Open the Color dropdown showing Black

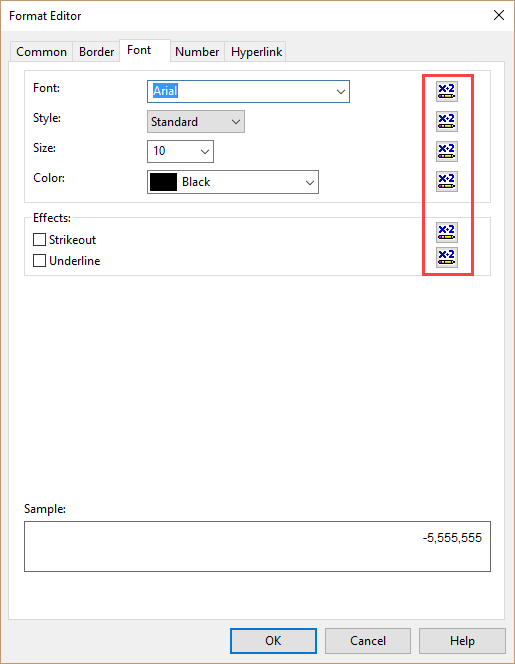click(233, 182)
